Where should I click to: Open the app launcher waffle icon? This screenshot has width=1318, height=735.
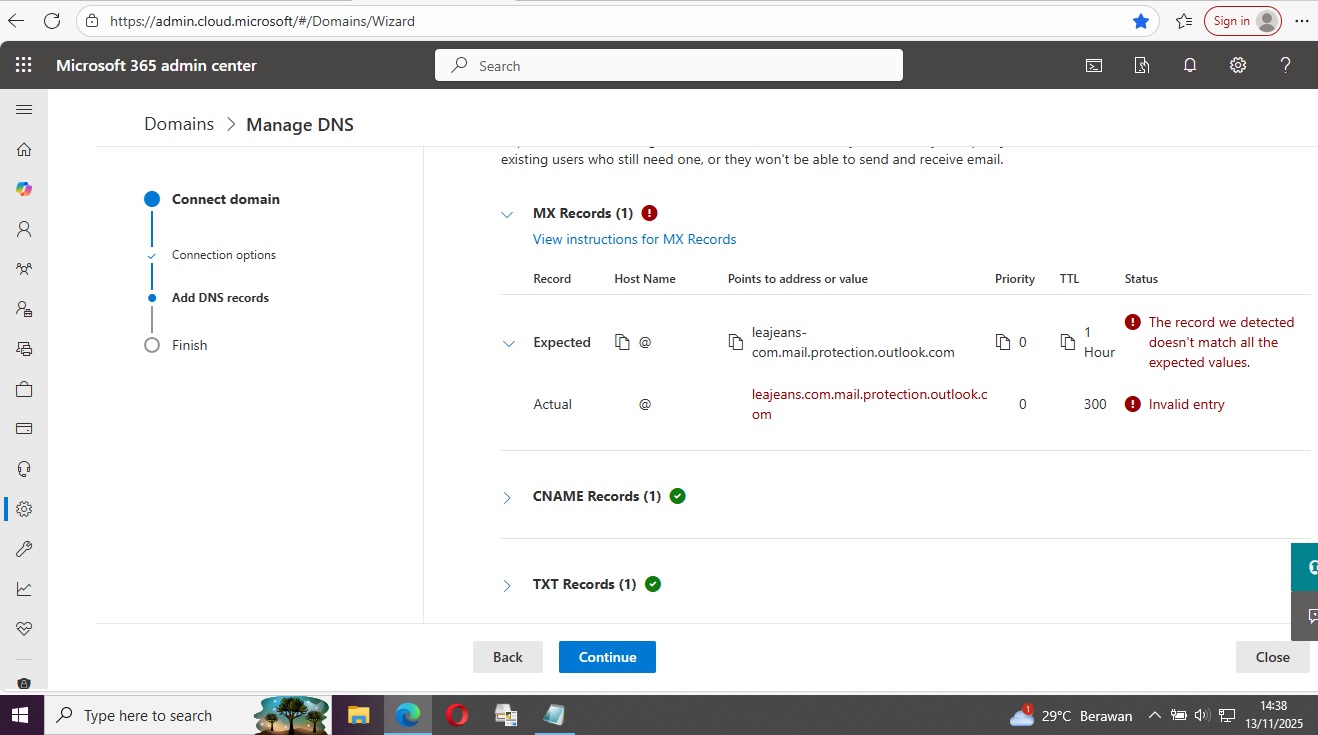pyautogui.click(x=23, y=64)
